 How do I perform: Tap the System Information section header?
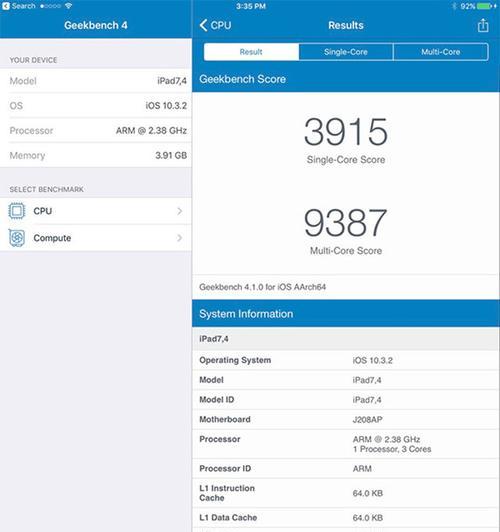click(x=346, y=314)
